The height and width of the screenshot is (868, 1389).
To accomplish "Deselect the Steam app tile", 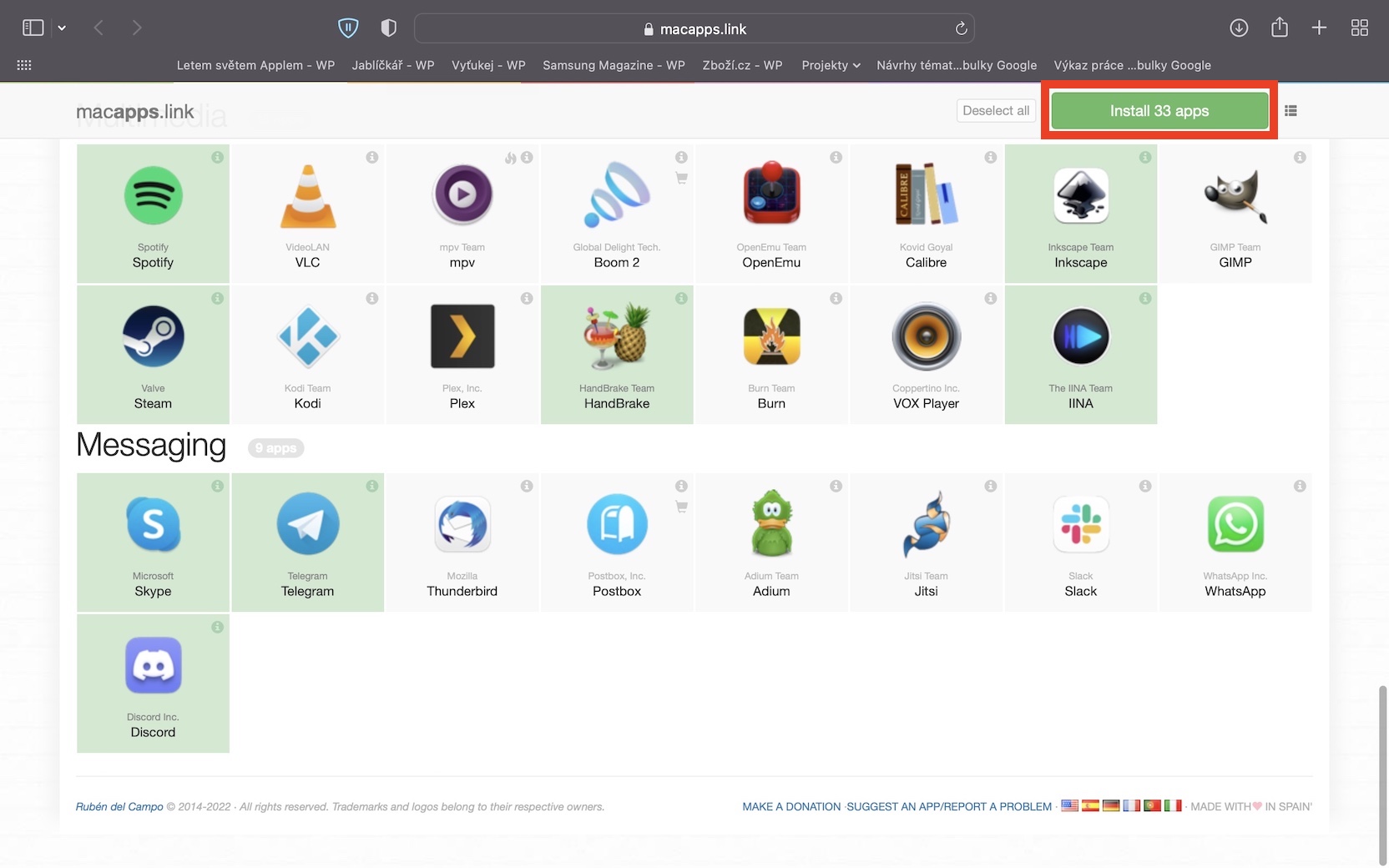I will point(153,355).
